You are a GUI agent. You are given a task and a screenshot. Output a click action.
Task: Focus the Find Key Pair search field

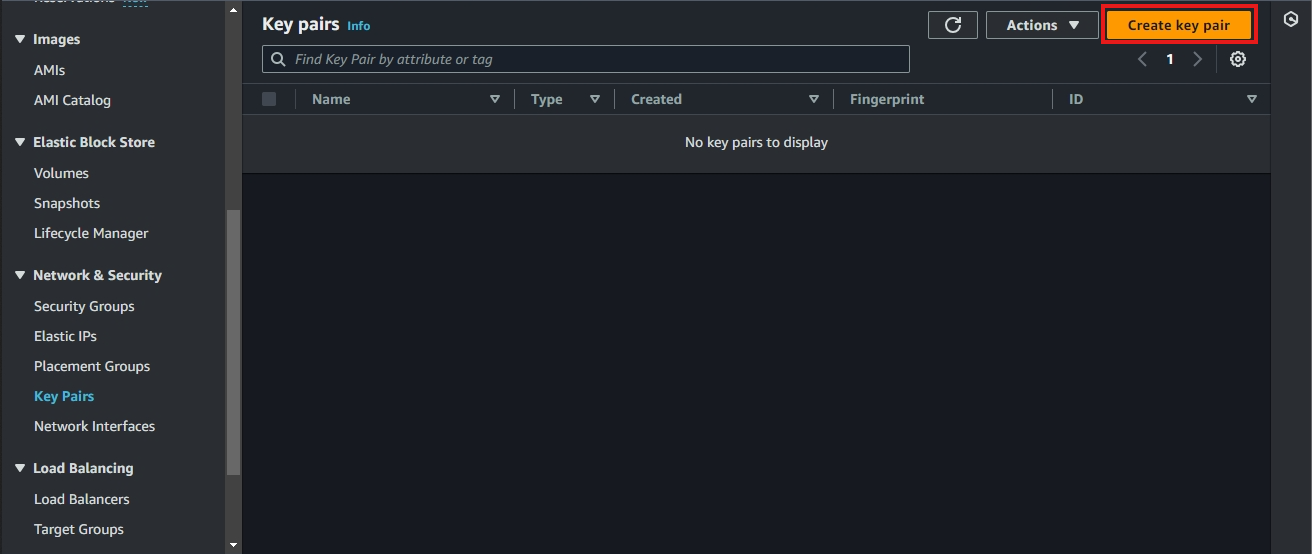(x=586, y=59)
